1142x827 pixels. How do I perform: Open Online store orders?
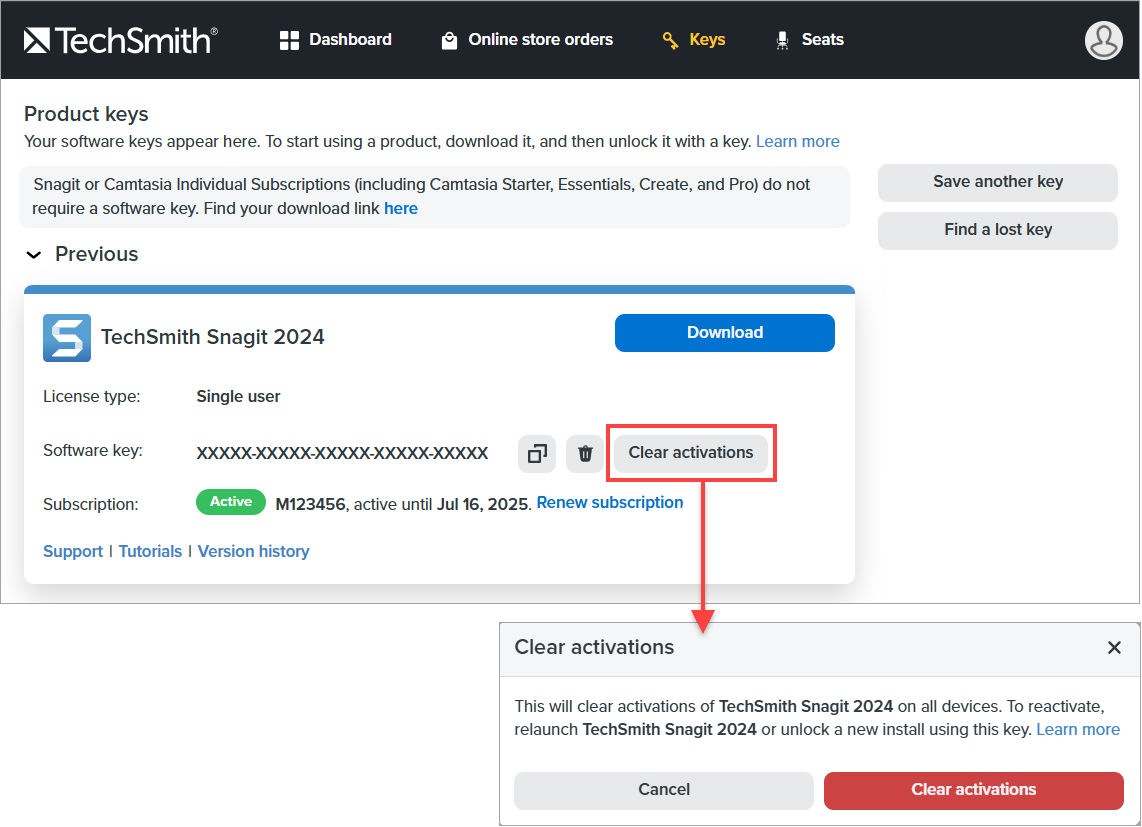pos(527,40)
